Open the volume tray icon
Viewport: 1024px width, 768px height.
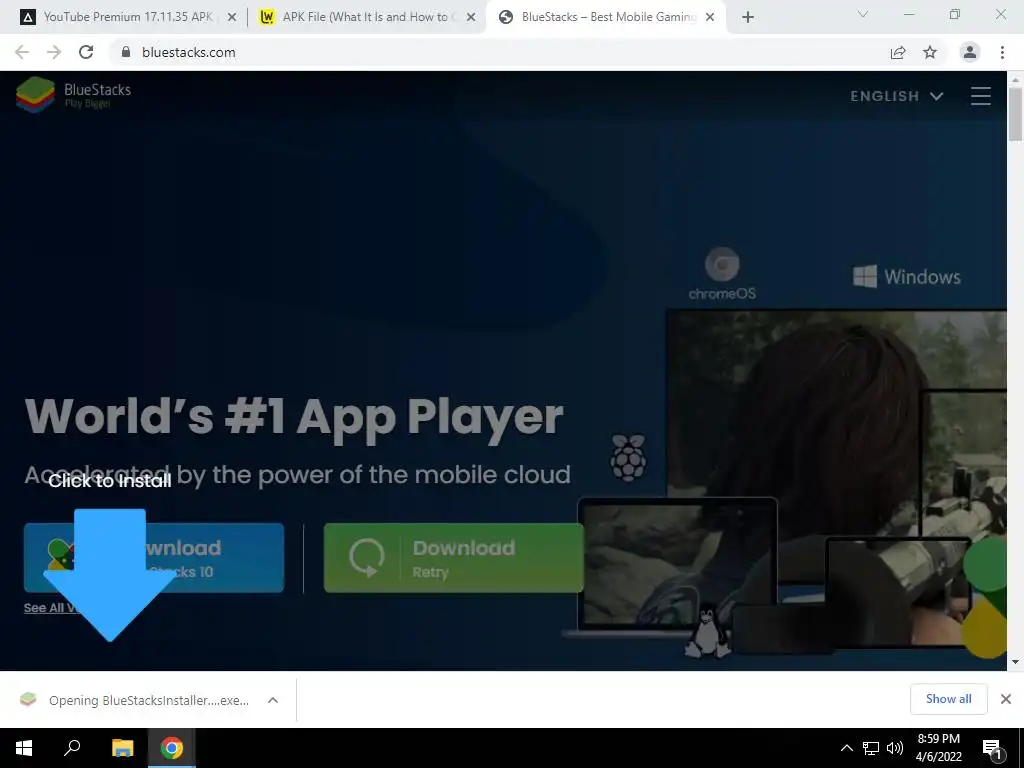(x=895, y=748)
